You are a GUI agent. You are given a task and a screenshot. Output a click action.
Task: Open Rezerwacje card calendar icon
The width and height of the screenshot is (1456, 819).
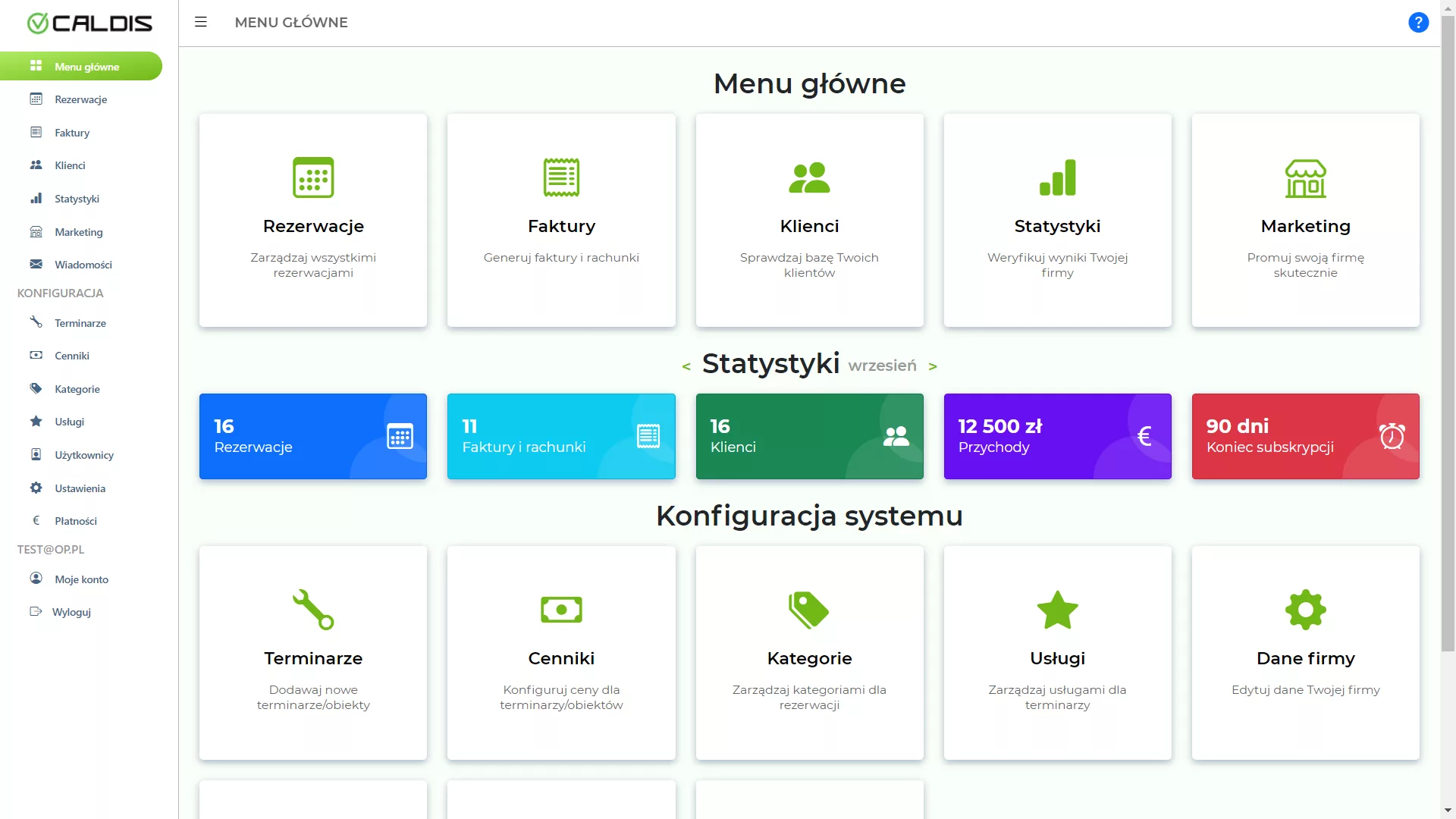point(313,177)
